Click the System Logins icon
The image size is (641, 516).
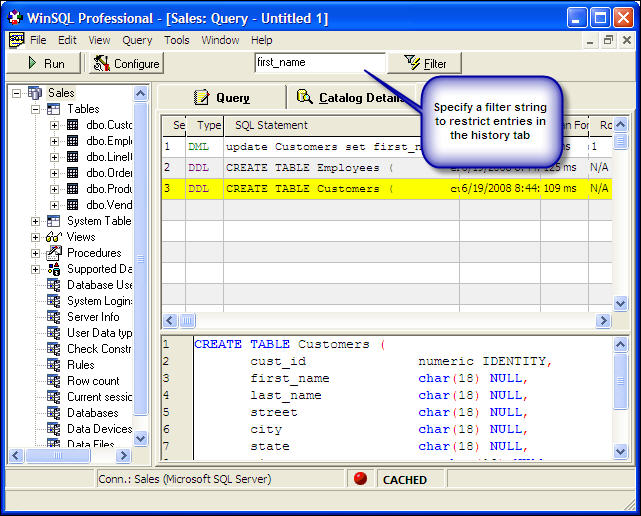point(54,301)
